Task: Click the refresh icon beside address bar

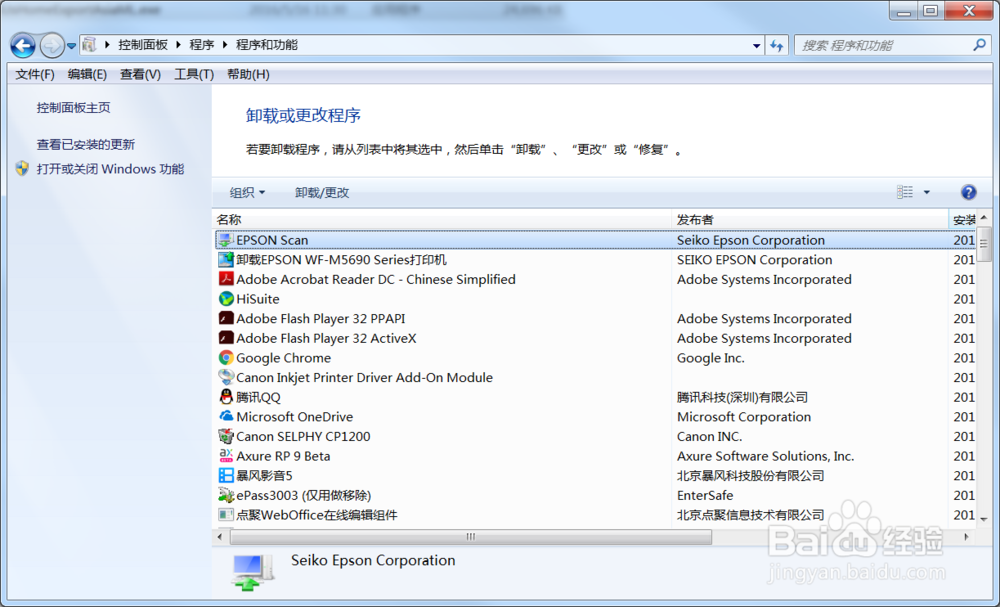Action: coord(777,45)
